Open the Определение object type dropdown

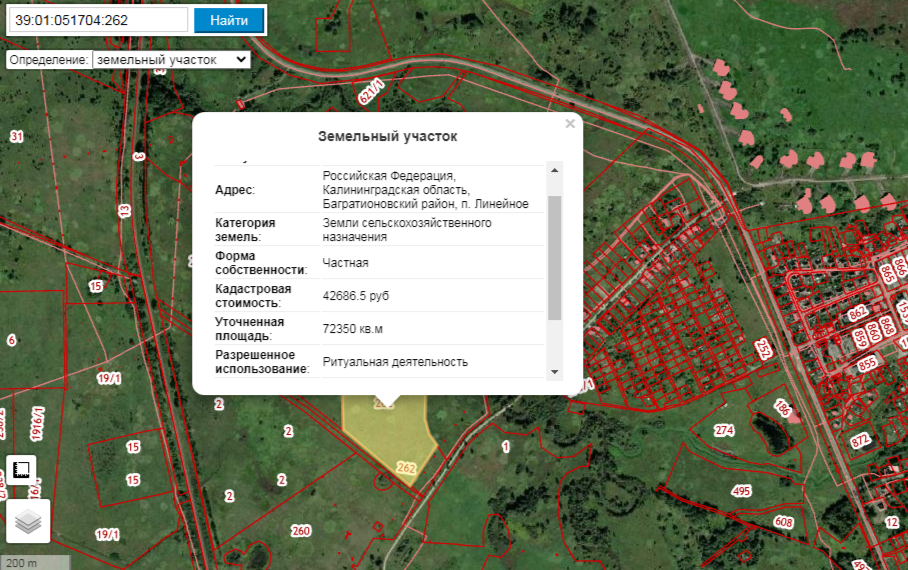[171, 60]
